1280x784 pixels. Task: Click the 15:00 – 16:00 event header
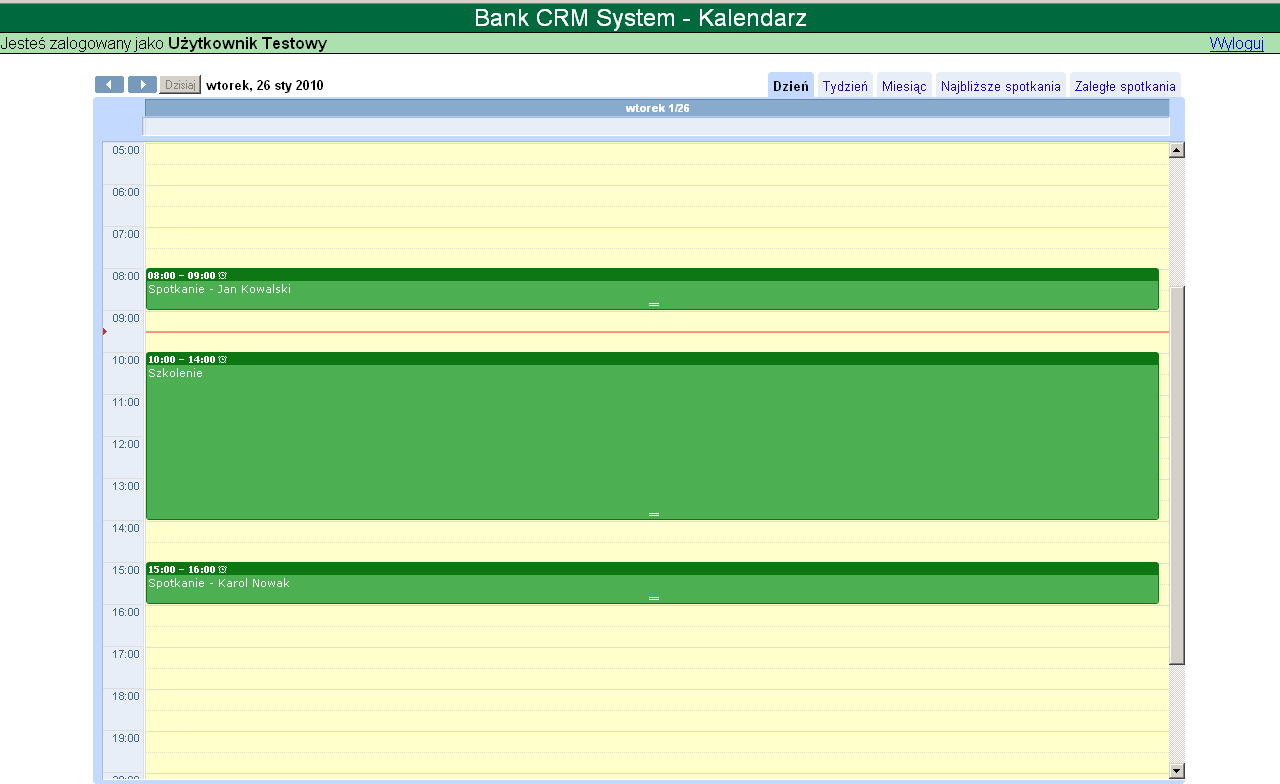coord(652,569)
